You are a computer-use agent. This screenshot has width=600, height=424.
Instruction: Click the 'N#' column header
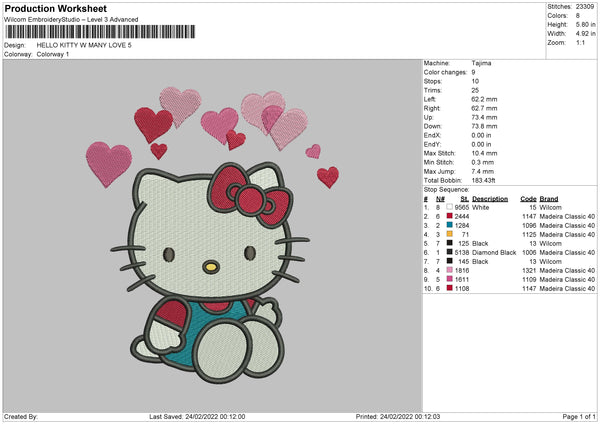tap(440, 199)
